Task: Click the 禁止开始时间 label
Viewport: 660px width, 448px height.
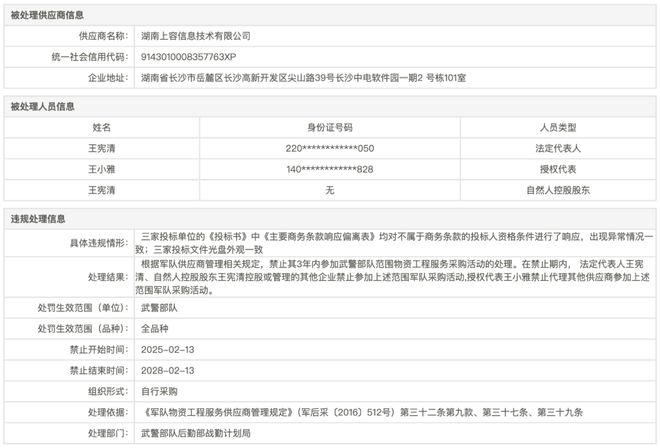Action: pyautogui.click(x=98, y=349)
